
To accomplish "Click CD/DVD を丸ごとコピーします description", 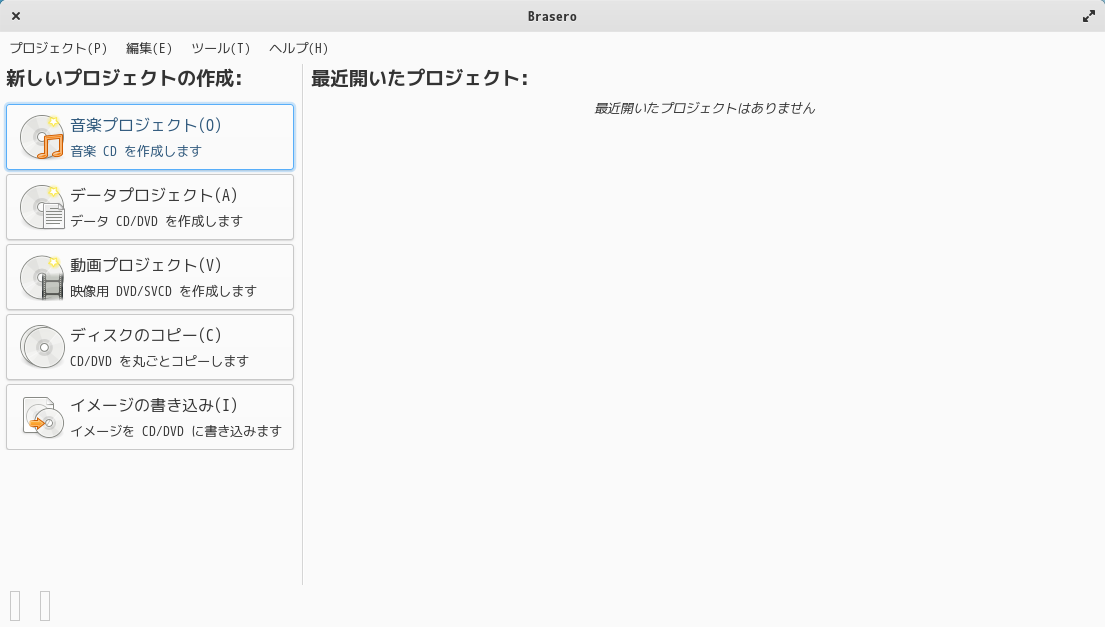I will point(159,361).
